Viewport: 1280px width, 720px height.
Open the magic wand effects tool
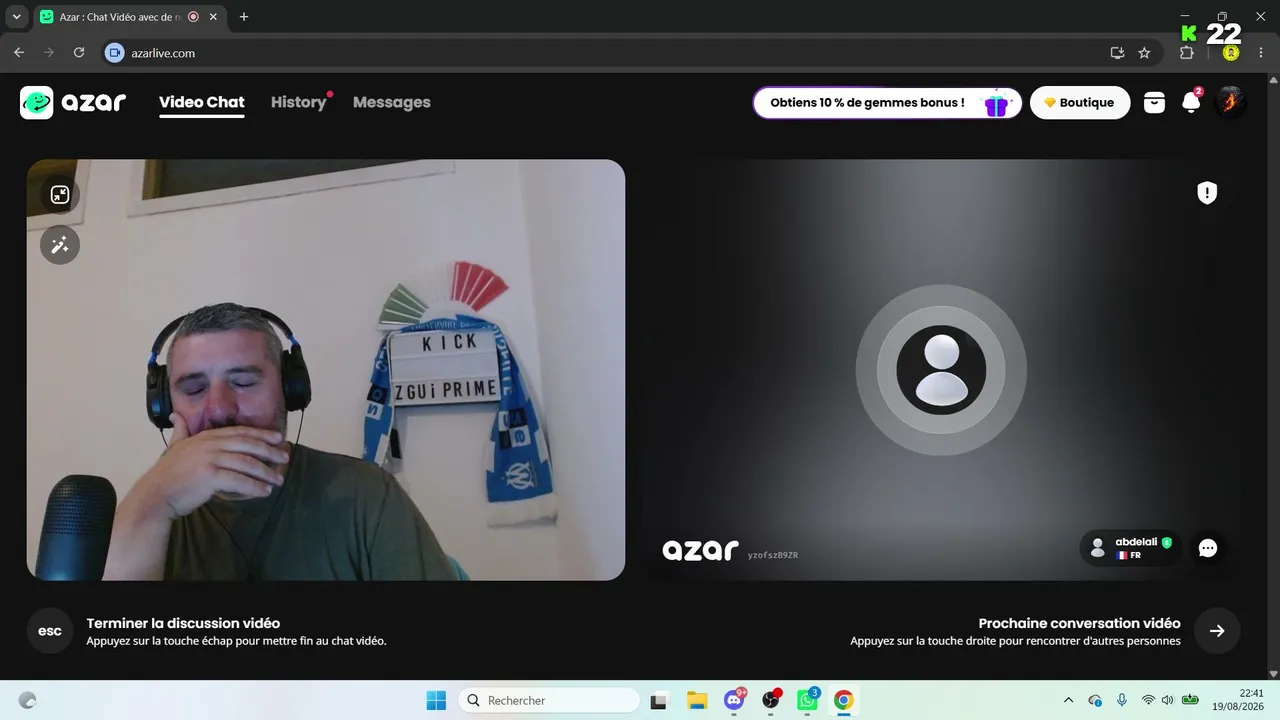[60, 245]
